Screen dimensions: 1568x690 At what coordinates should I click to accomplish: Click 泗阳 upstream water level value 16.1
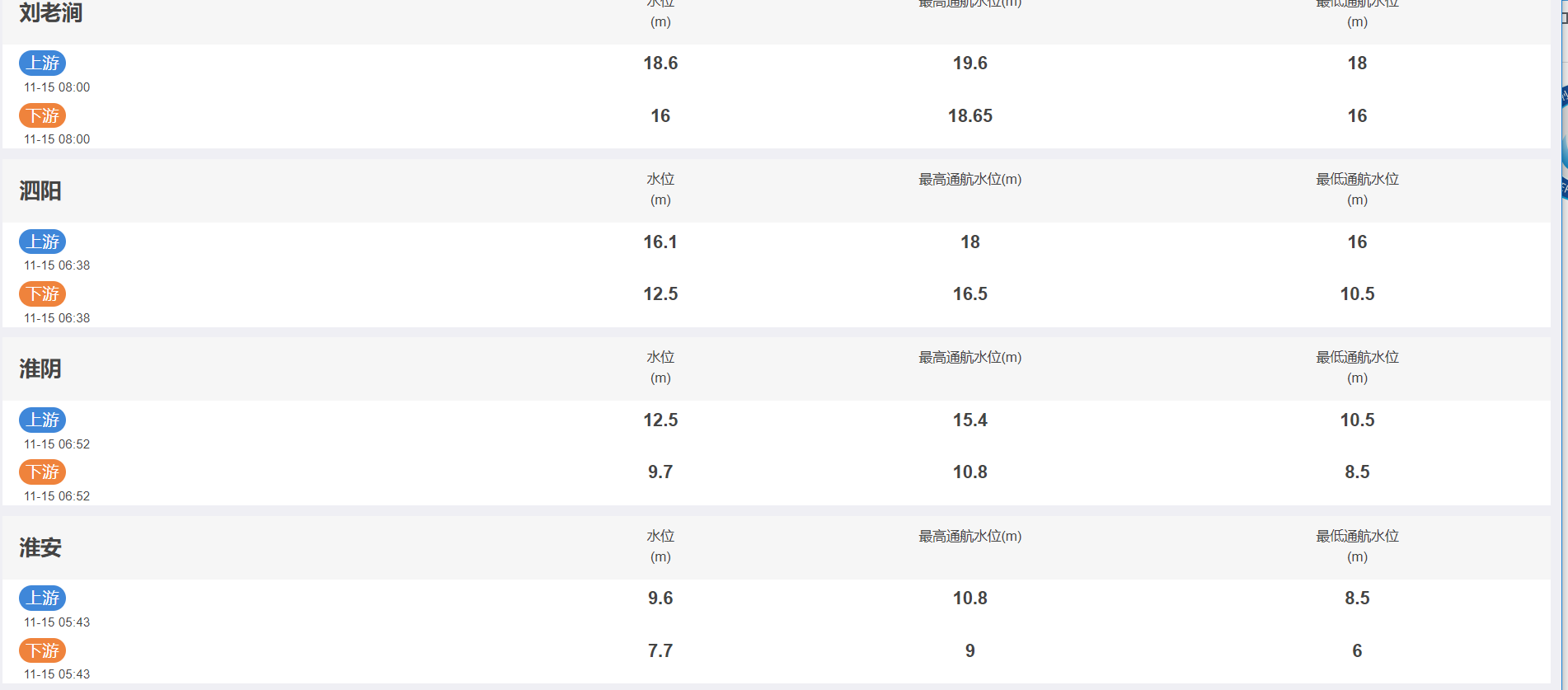pos(660,242)
